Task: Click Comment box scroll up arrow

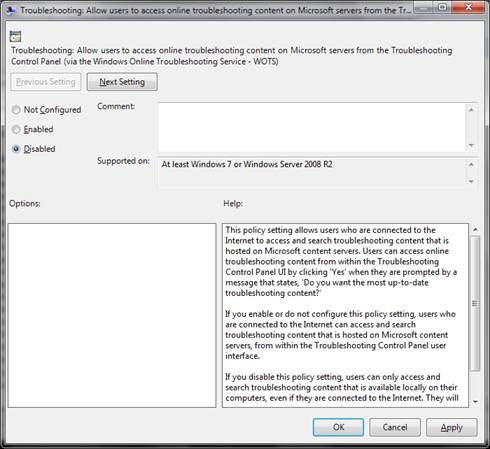Action: [471, 110]
